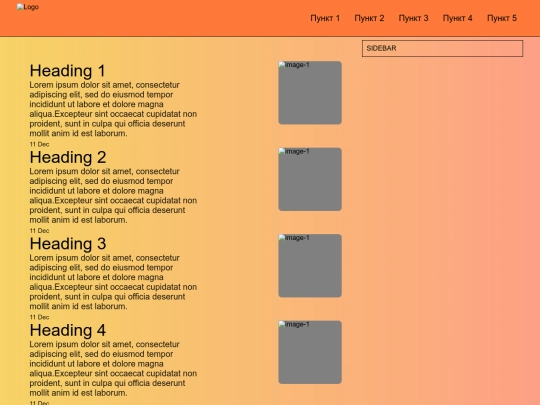Screen dimensions: 540x405
Task: Click the image thumbnail beside Heading 1
Action: [310, 93]
